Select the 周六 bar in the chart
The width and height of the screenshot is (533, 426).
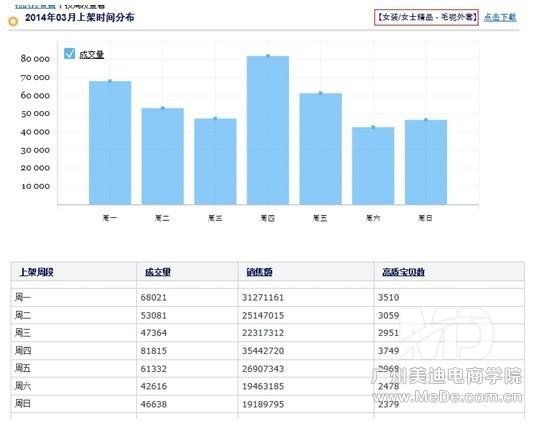point(373,166)
